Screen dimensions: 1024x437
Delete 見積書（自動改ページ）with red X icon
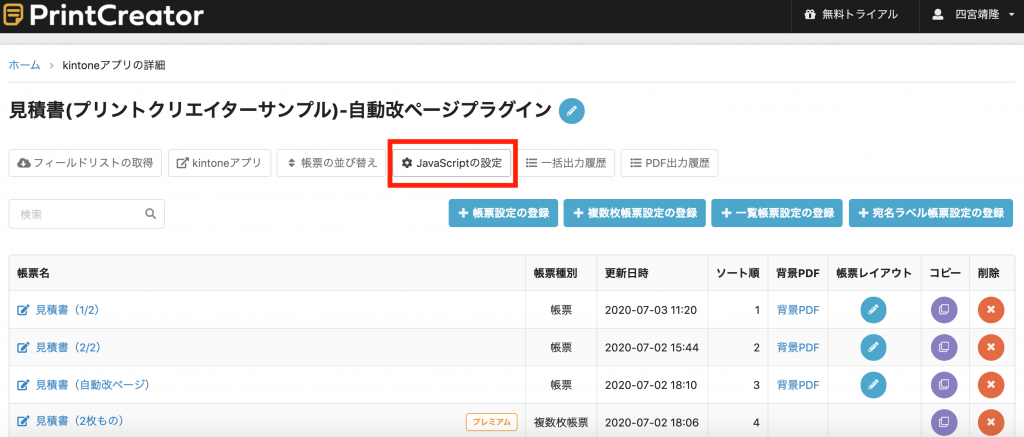pos(991,385)
